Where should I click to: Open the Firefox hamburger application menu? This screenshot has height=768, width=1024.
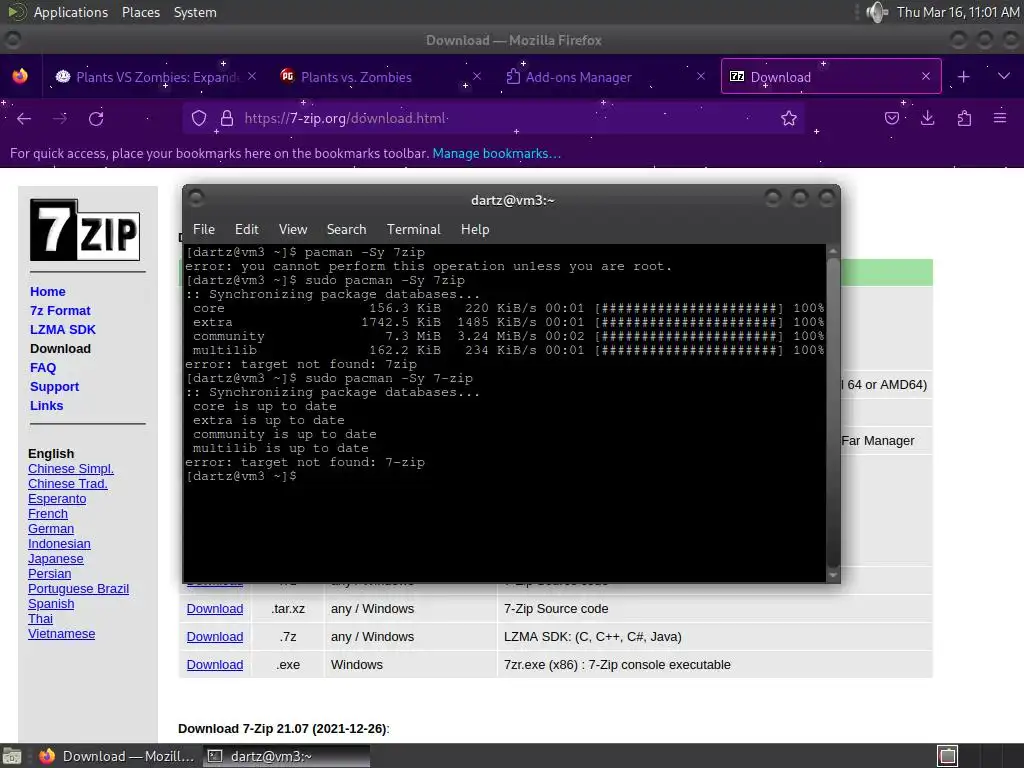click(1000, 118)
